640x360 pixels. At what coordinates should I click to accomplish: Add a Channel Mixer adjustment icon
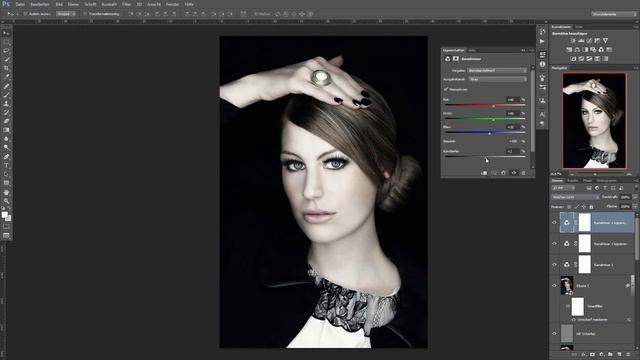pos(601,50)
